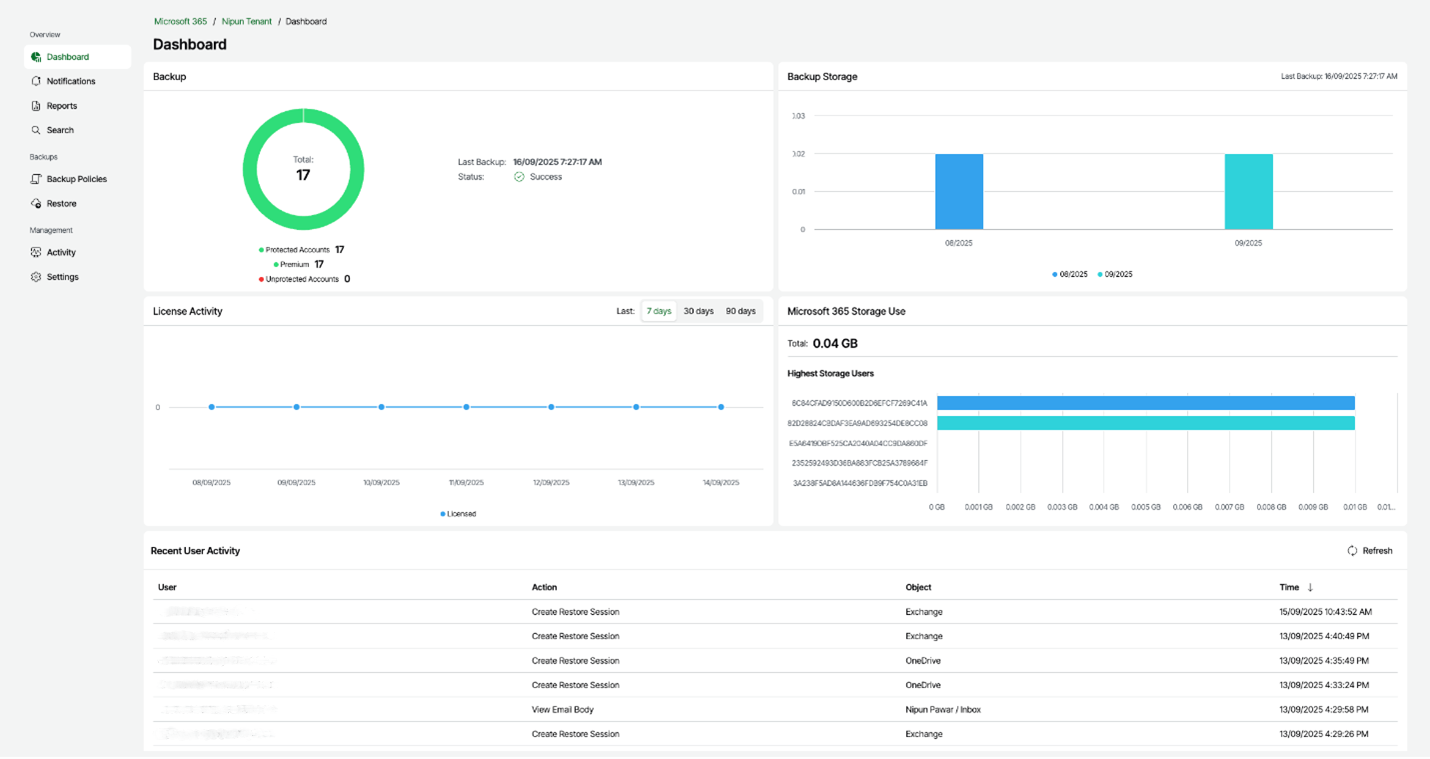Open Notifications via its bell icon
Viewport: 1430px width, 759px height.
(36, 81)
